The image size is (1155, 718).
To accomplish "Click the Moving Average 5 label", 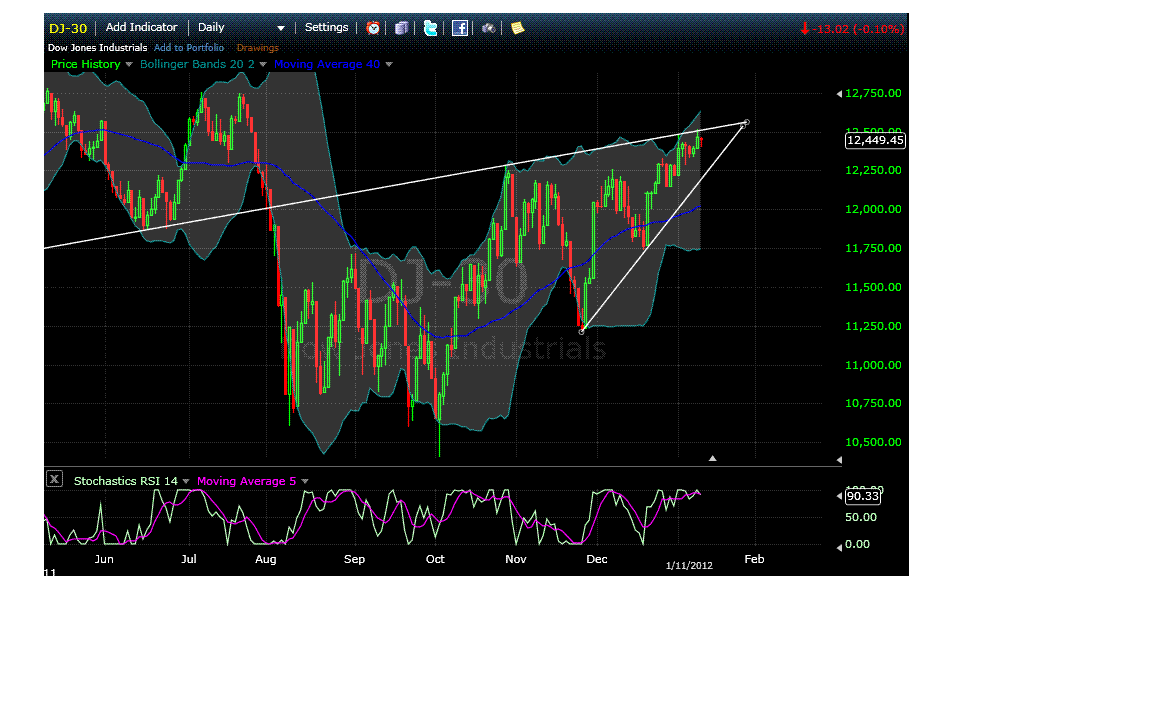I will [x=246, y=481].
